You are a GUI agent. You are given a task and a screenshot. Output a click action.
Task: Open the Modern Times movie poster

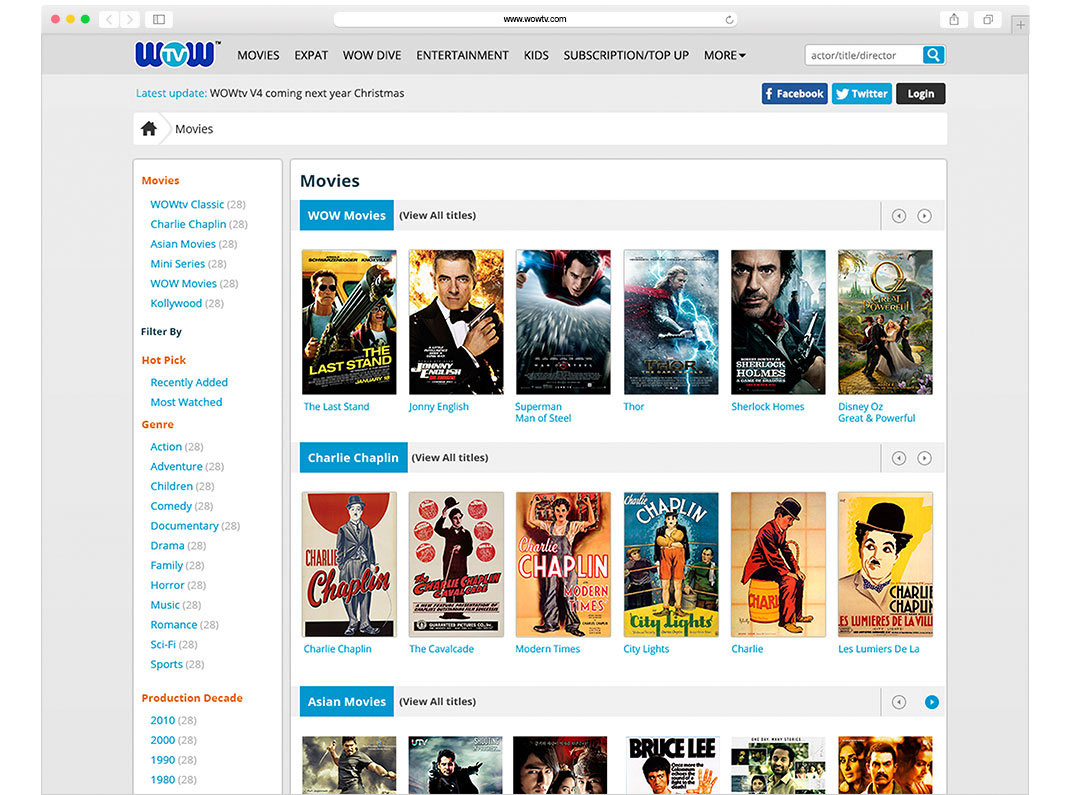pyautogui.click(x=563, y=563)
